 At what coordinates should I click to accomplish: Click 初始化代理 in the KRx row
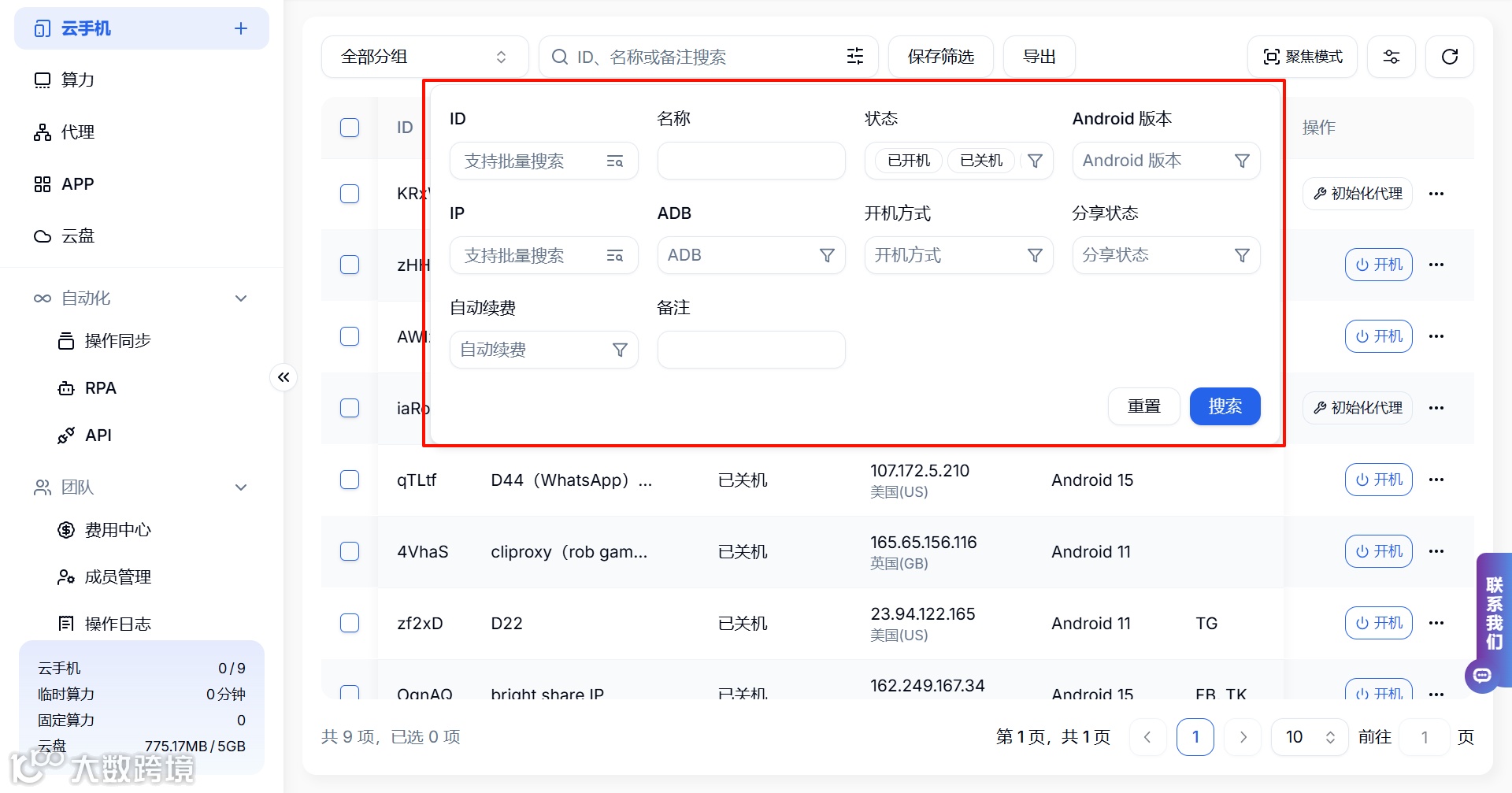point(1358,194)
